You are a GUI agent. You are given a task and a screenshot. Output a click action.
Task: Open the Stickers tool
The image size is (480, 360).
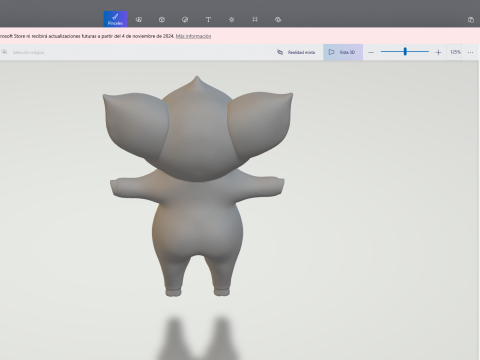pos(185,20)
